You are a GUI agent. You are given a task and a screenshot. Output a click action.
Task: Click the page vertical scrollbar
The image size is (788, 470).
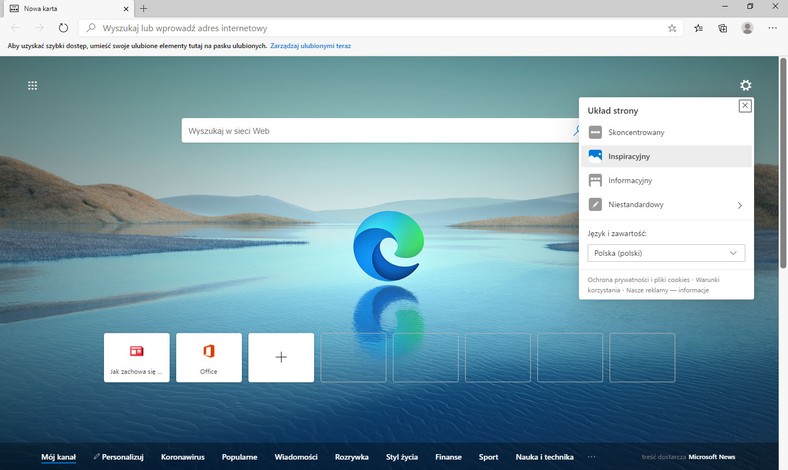[783, 163]
